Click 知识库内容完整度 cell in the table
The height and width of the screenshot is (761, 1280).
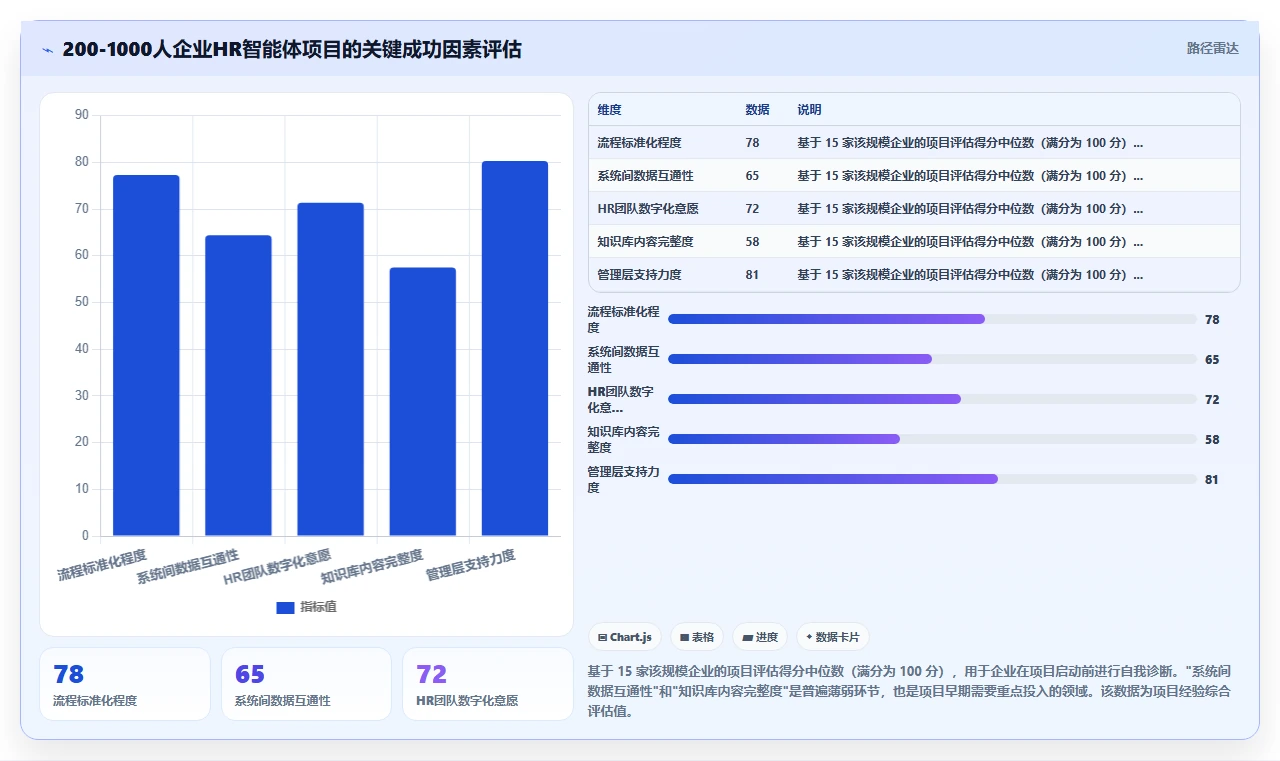(645, 242)
